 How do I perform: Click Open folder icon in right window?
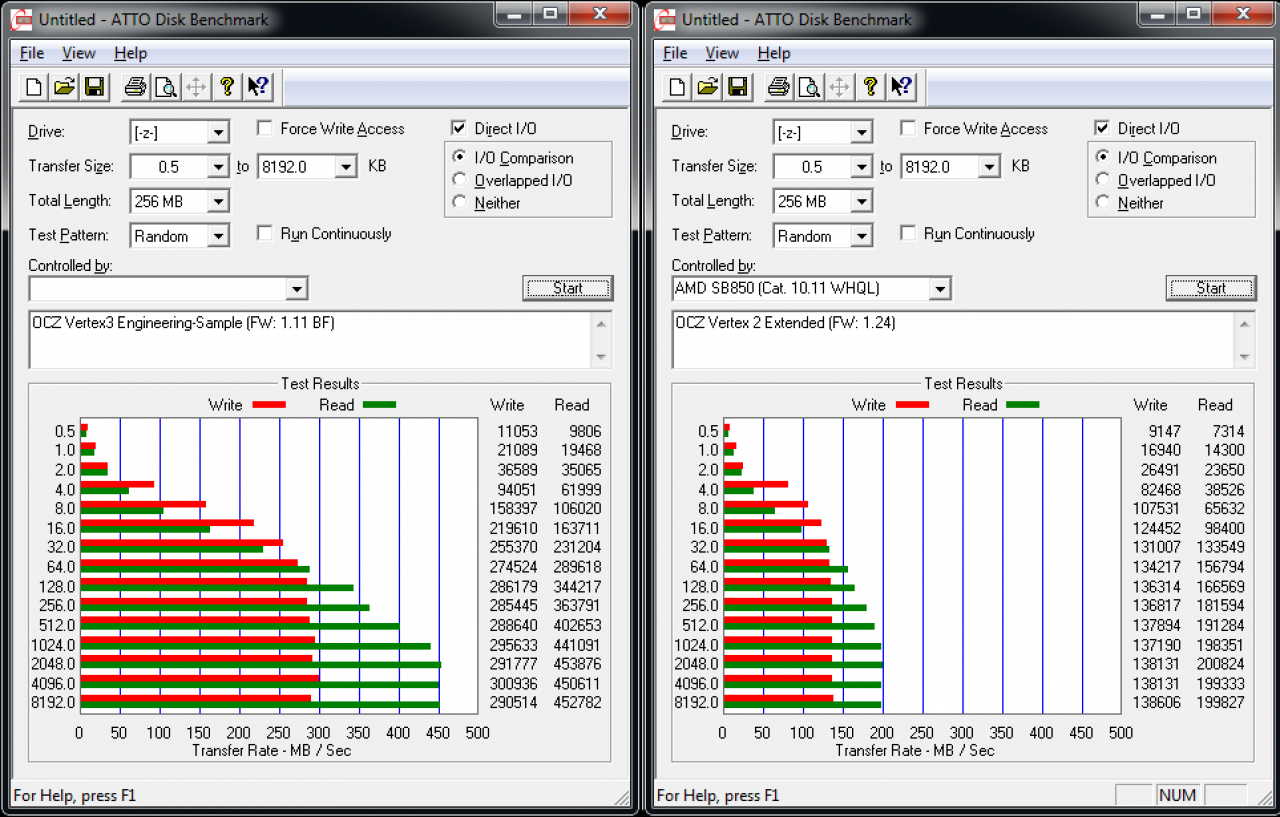pyautogui.click(x=708, y=87)
